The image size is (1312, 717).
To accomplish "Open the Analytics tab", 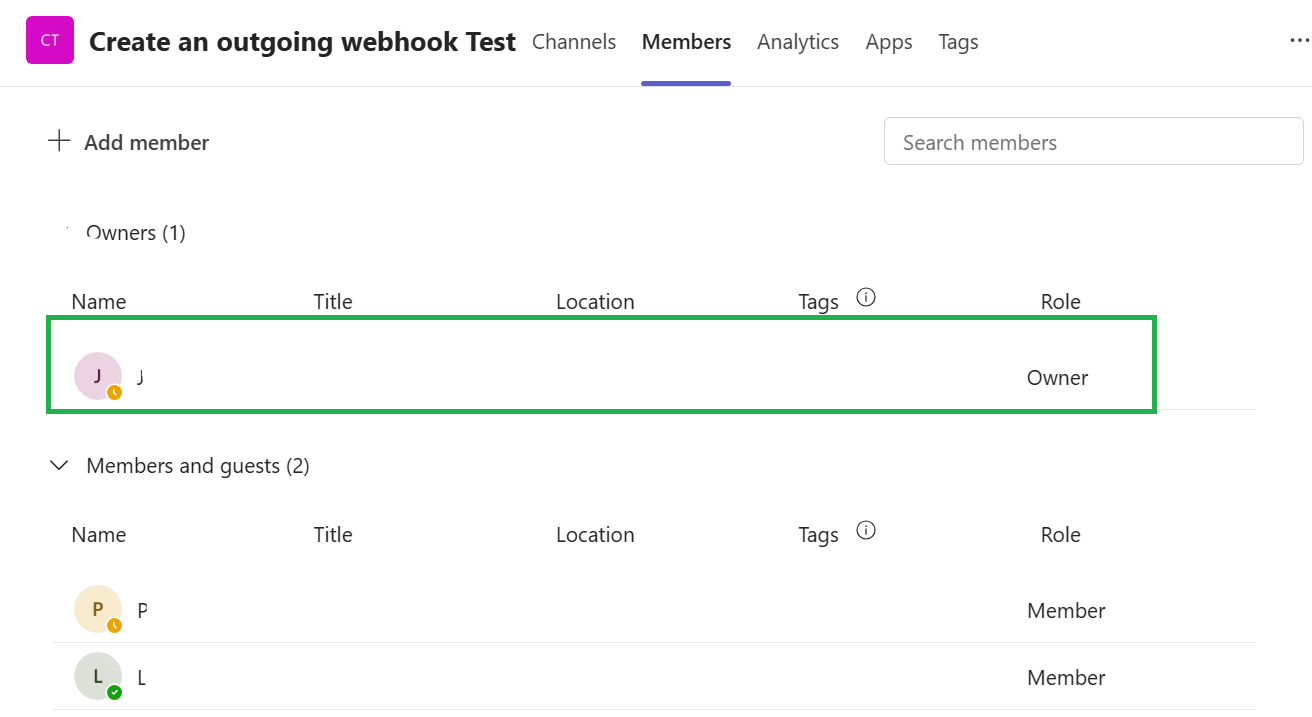I will point(798,42).
